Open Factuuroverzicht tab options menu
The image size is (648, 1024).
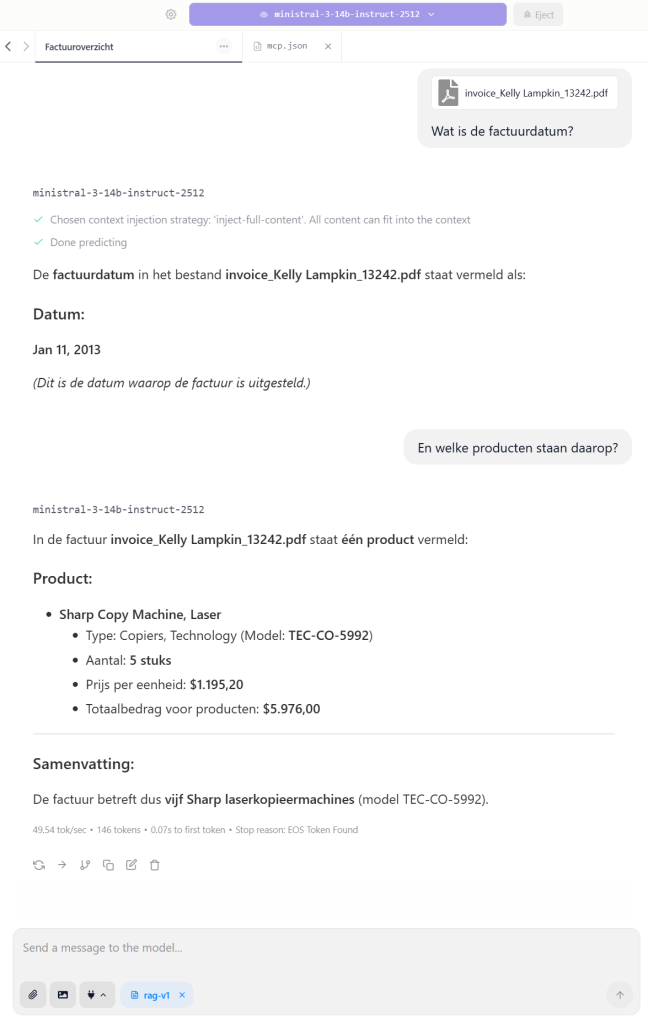[x=224, y=47]
